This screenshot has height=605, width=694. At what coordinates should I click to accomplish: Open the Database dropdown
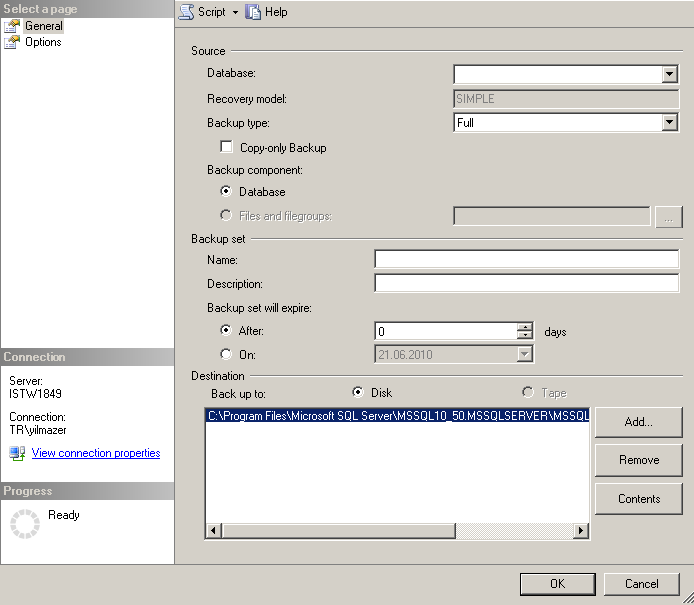670,74
